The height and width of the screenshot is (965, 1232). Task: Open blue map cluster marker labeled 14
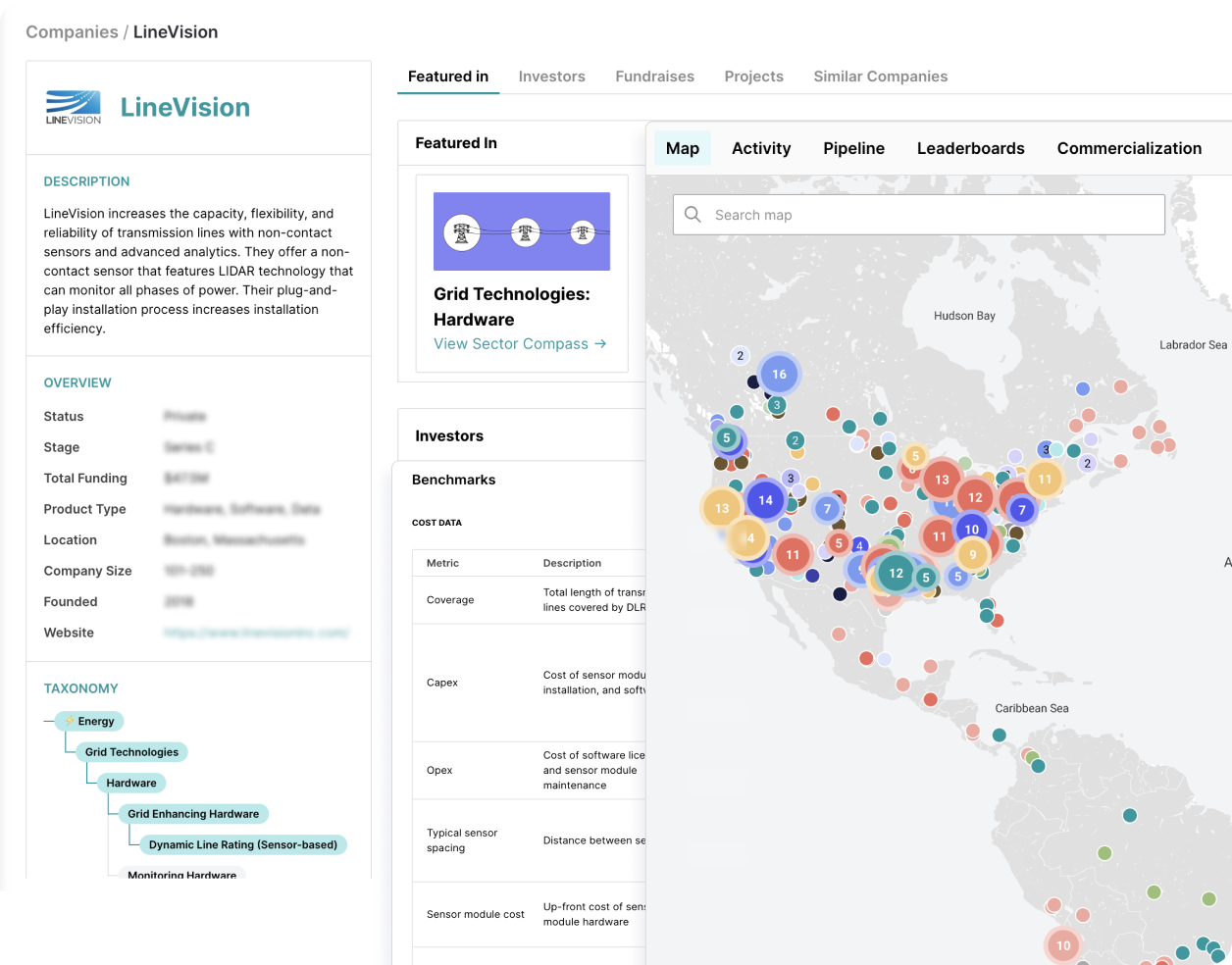(765, 500)
